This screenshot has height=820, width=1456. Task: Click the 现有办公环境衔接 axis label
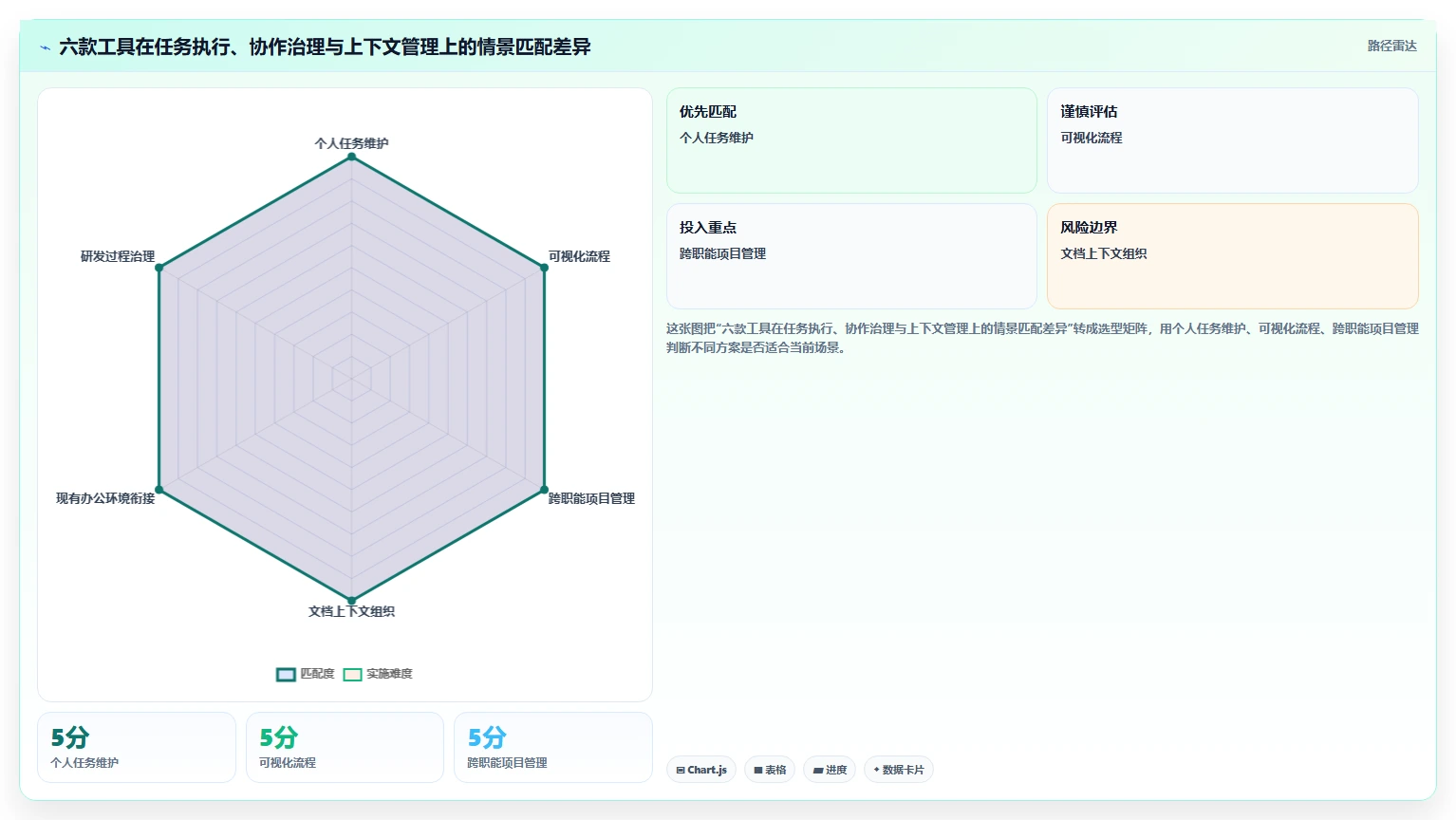pos(105,498)
